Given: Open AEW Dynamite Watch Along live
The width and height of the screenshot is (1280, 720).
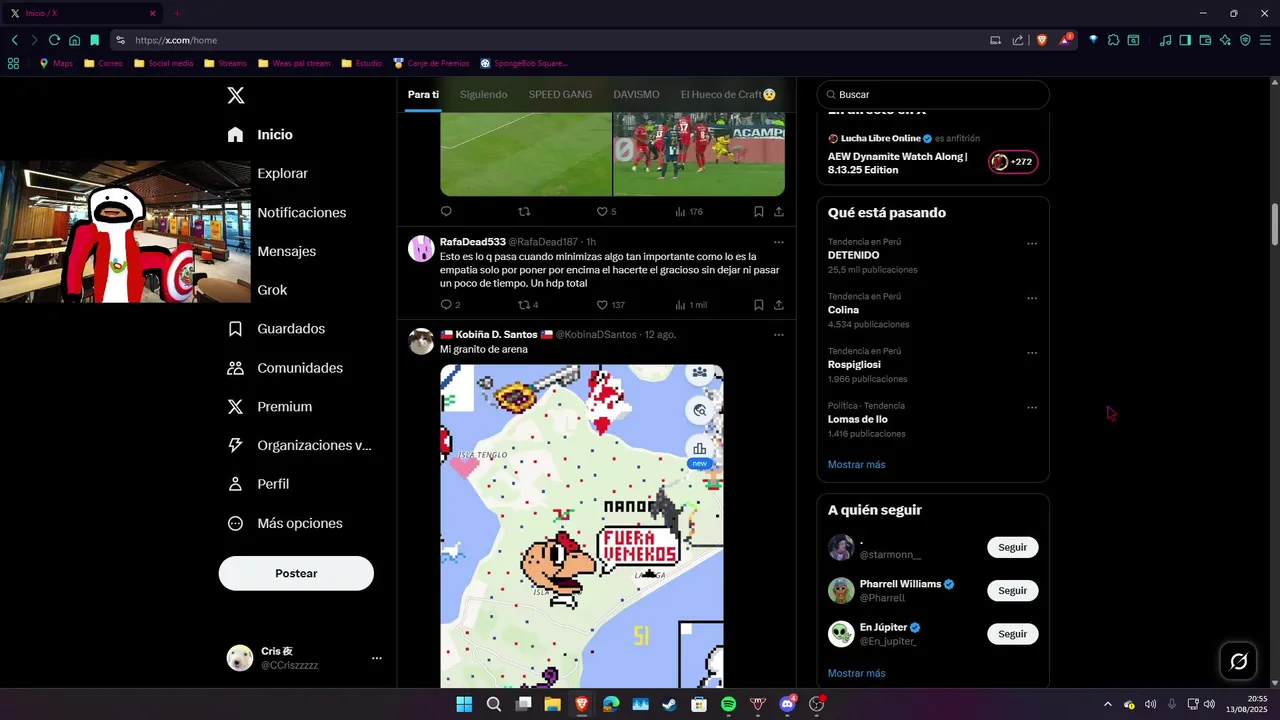Looking at the screenshot, I should click(898, 163).
